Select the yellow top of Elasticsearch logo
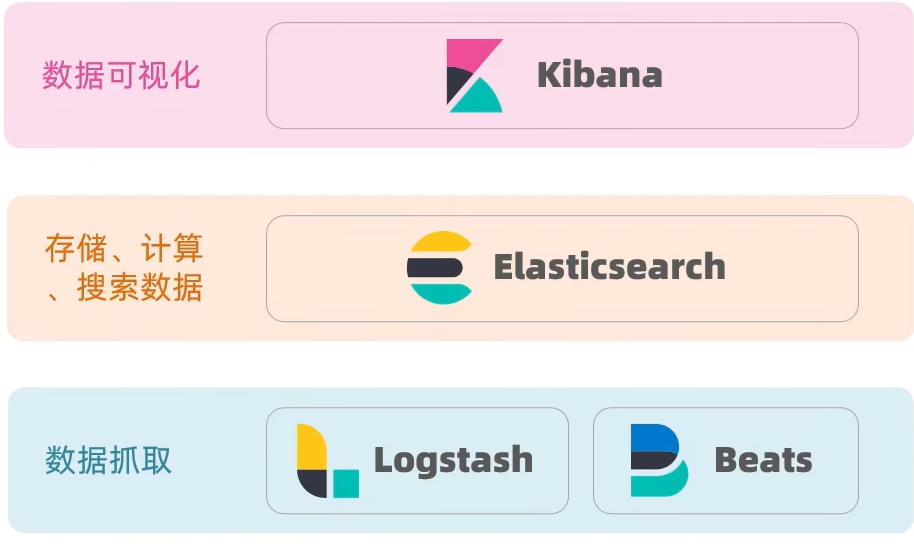 (x=440, y=242)
